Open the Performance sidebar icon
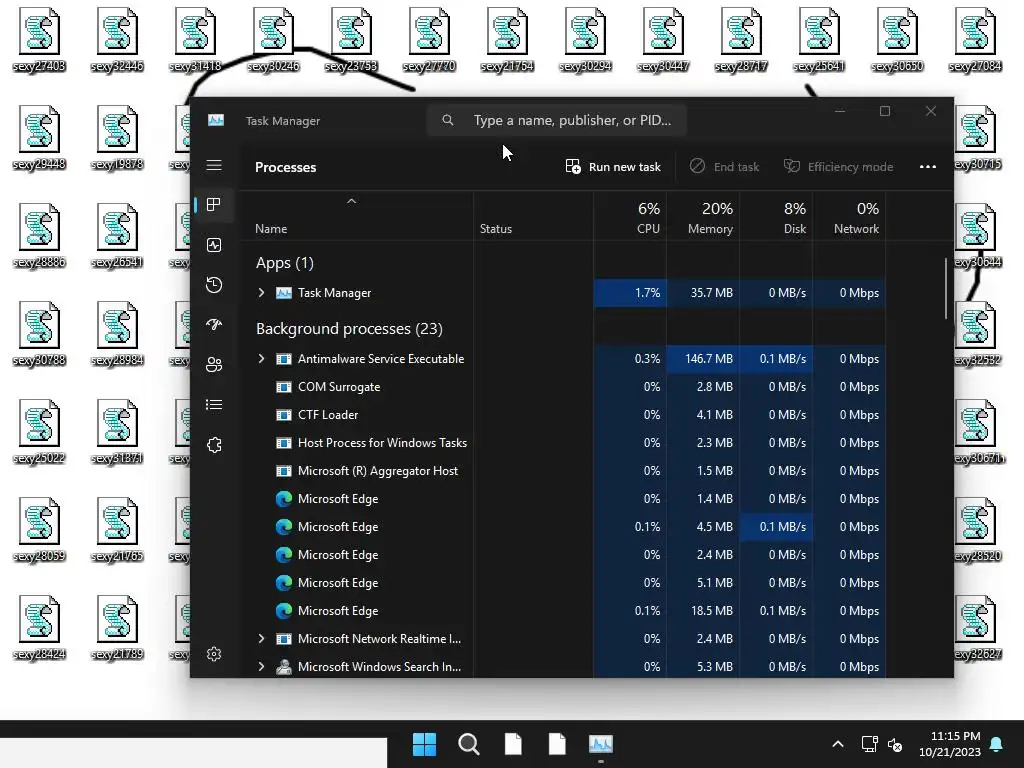This screenshot has width=1024, height=768. (214, 245)
